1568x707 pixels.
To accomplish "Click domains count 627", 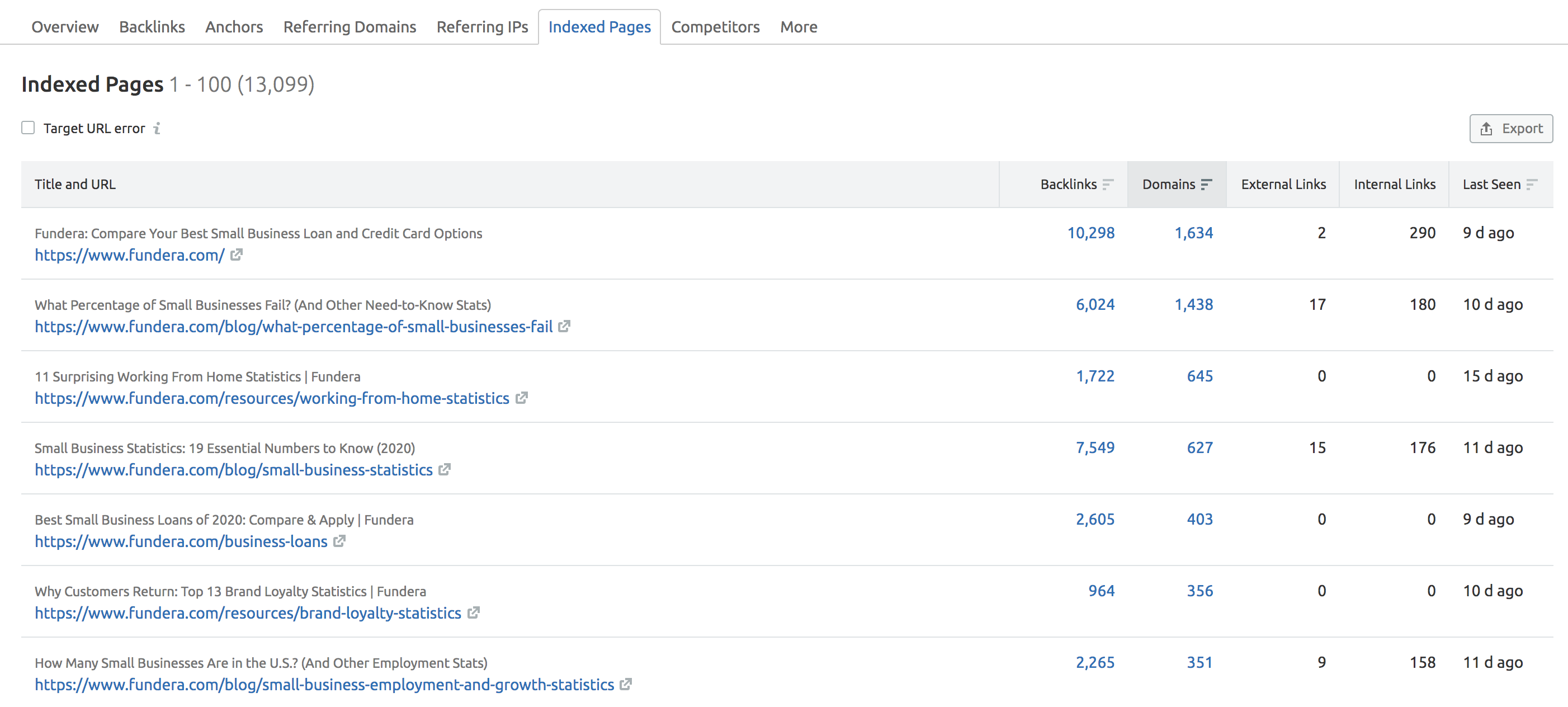I will (1199, 447).
